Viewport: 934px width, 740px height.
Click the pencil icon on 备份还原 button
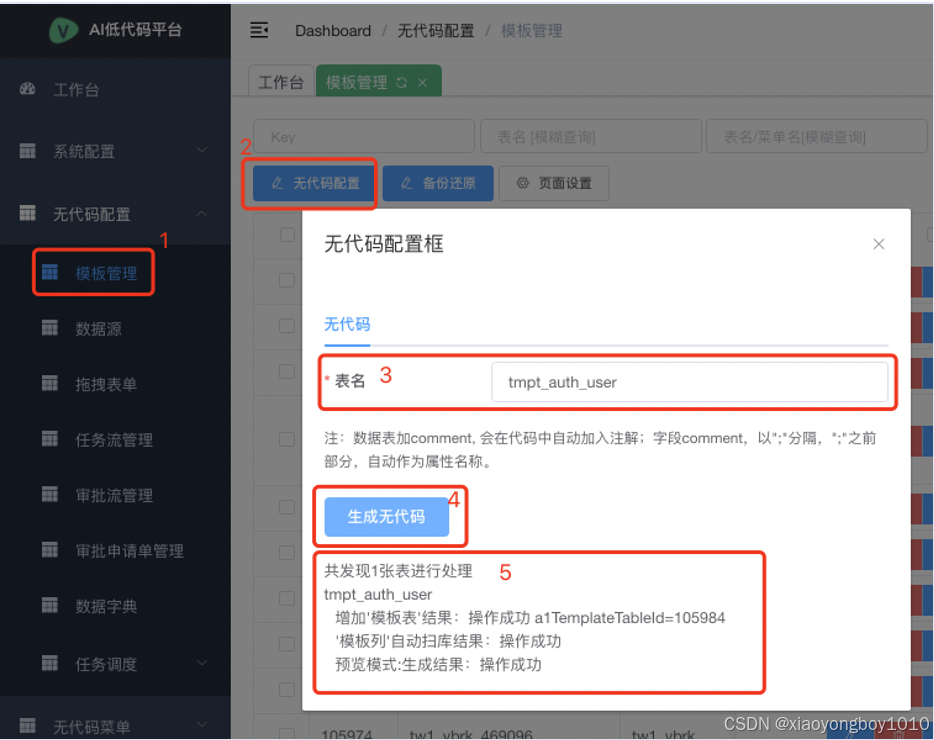point(406,183)
